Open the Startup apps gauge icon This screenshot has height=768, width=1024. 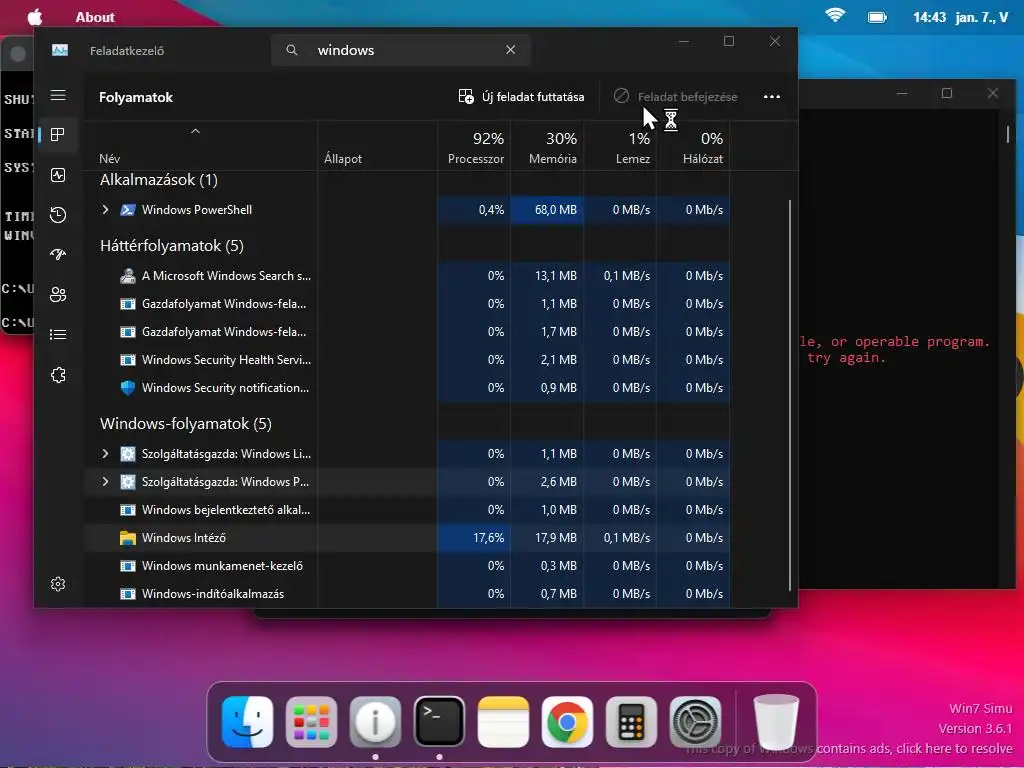point(58,255)
